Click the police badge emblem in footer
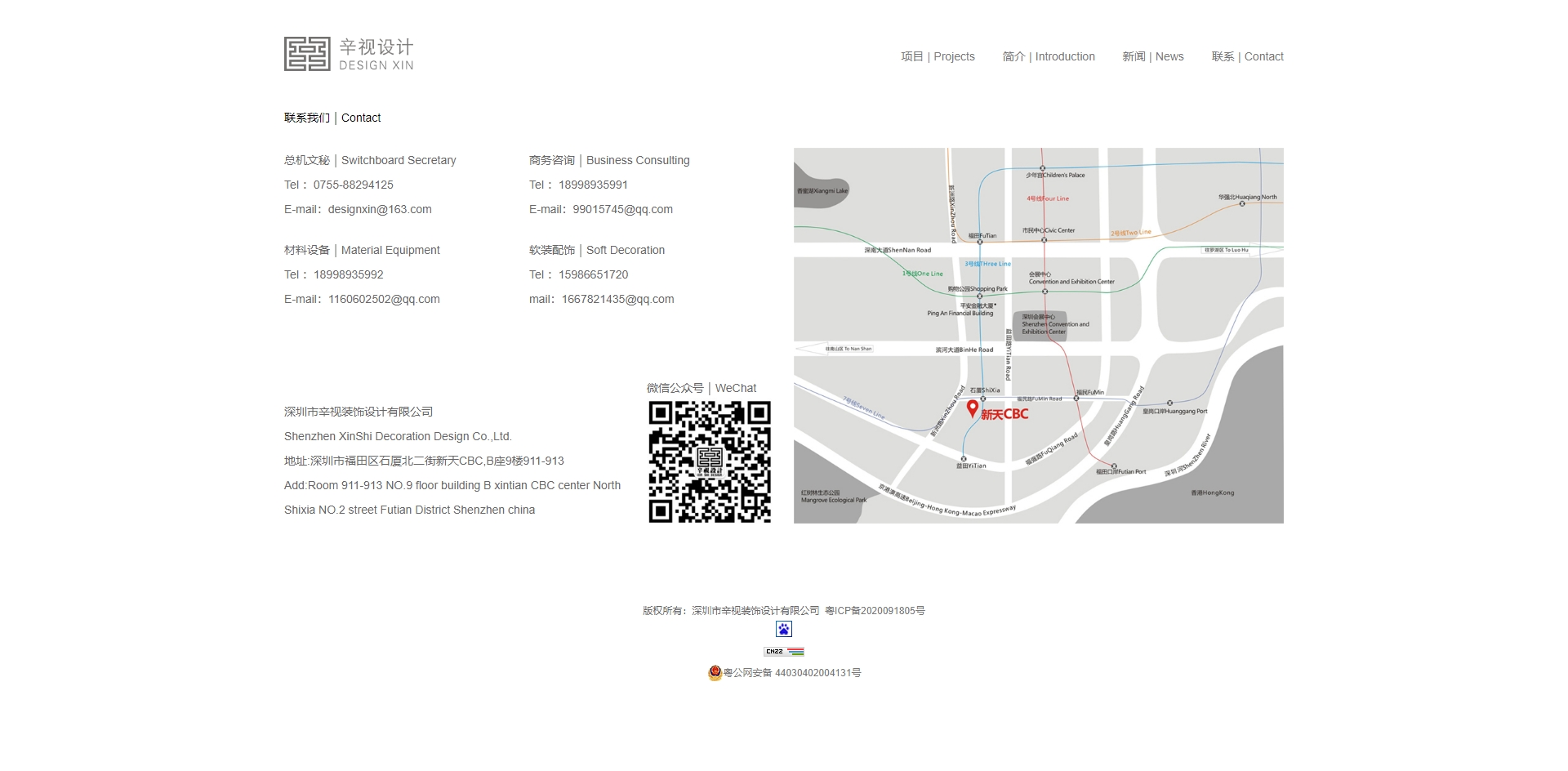 [x=715, y=673]
